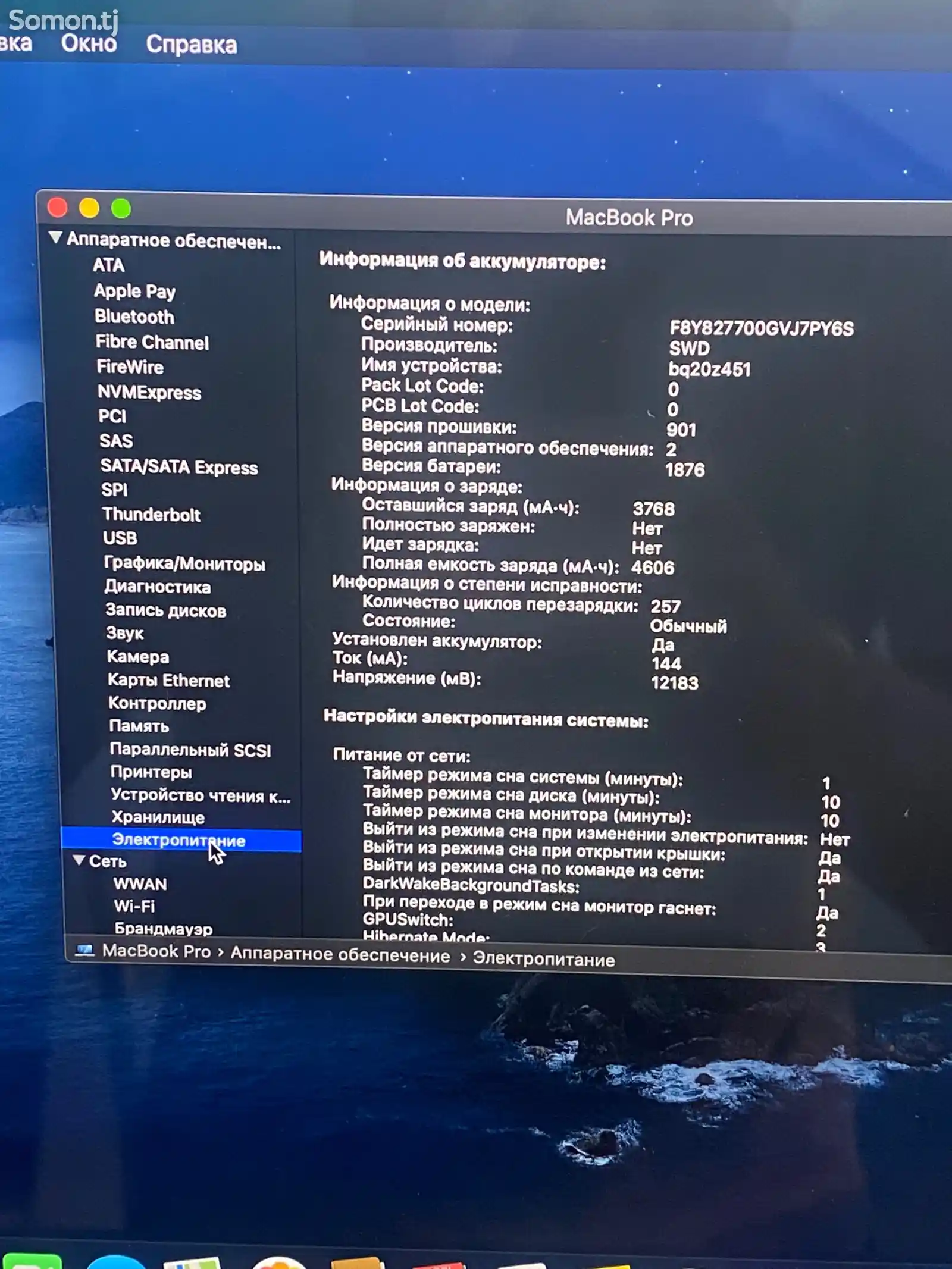Screen dimensions: 952x1269
Task: Click the DarkWakeBackgroundTasks label
Action: point(471,886)
